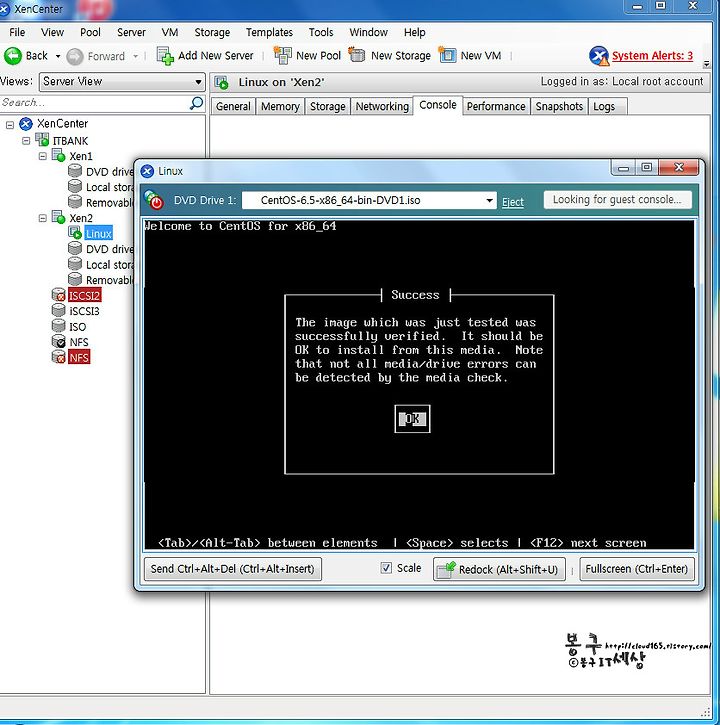Click the Removable storage icon under Xen1

(75, 202)
